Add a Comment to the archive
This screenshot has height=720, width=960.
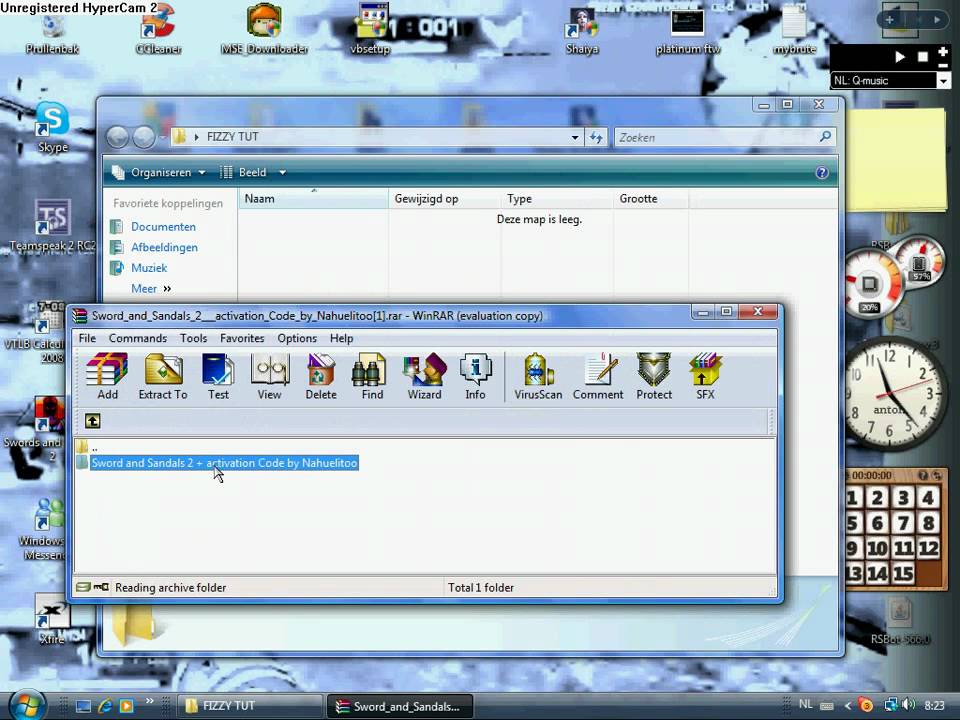[598, 376]
